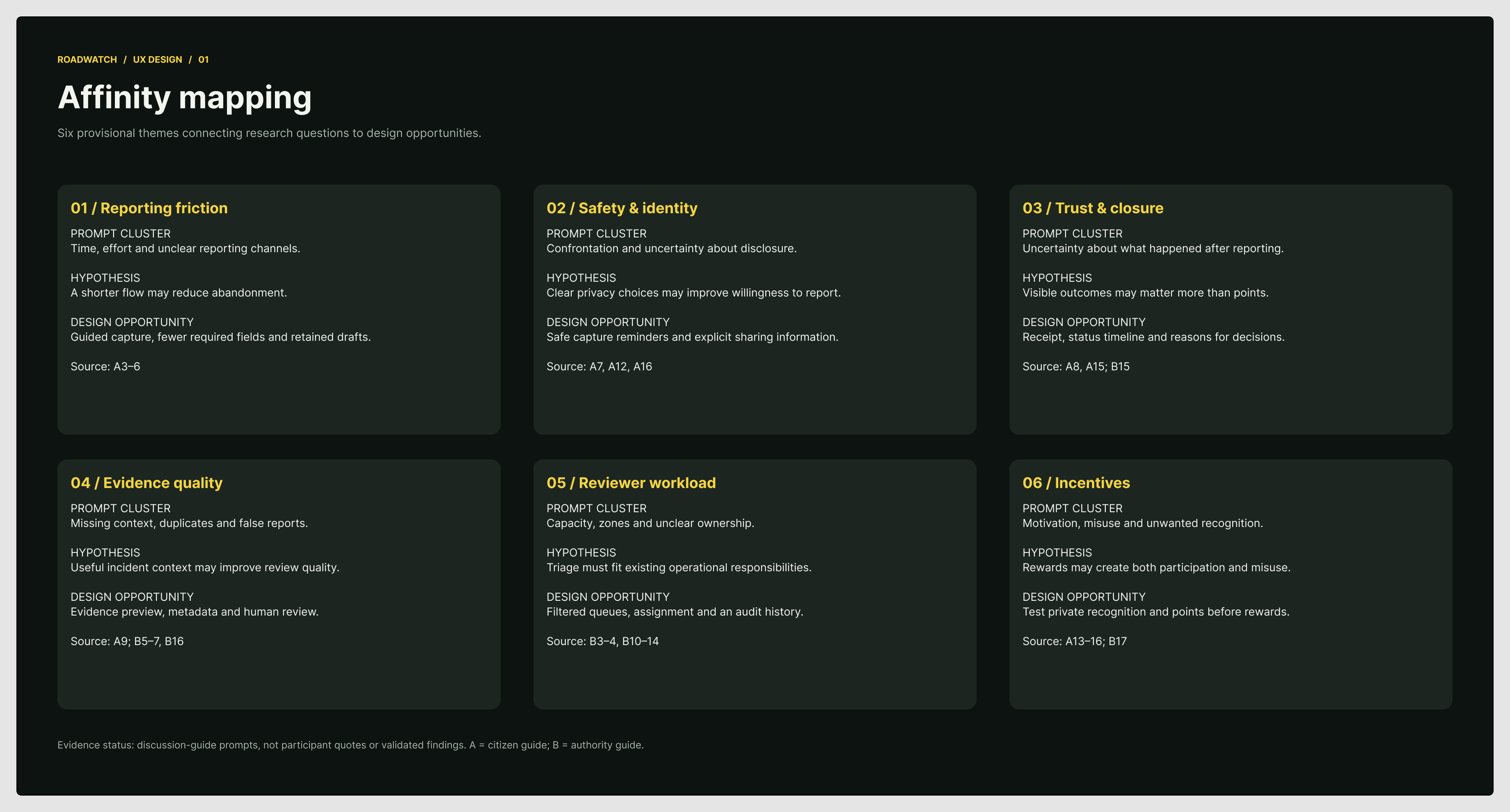Click 'Uncertainty about what happened after reporting.'

coord(1153,249)
